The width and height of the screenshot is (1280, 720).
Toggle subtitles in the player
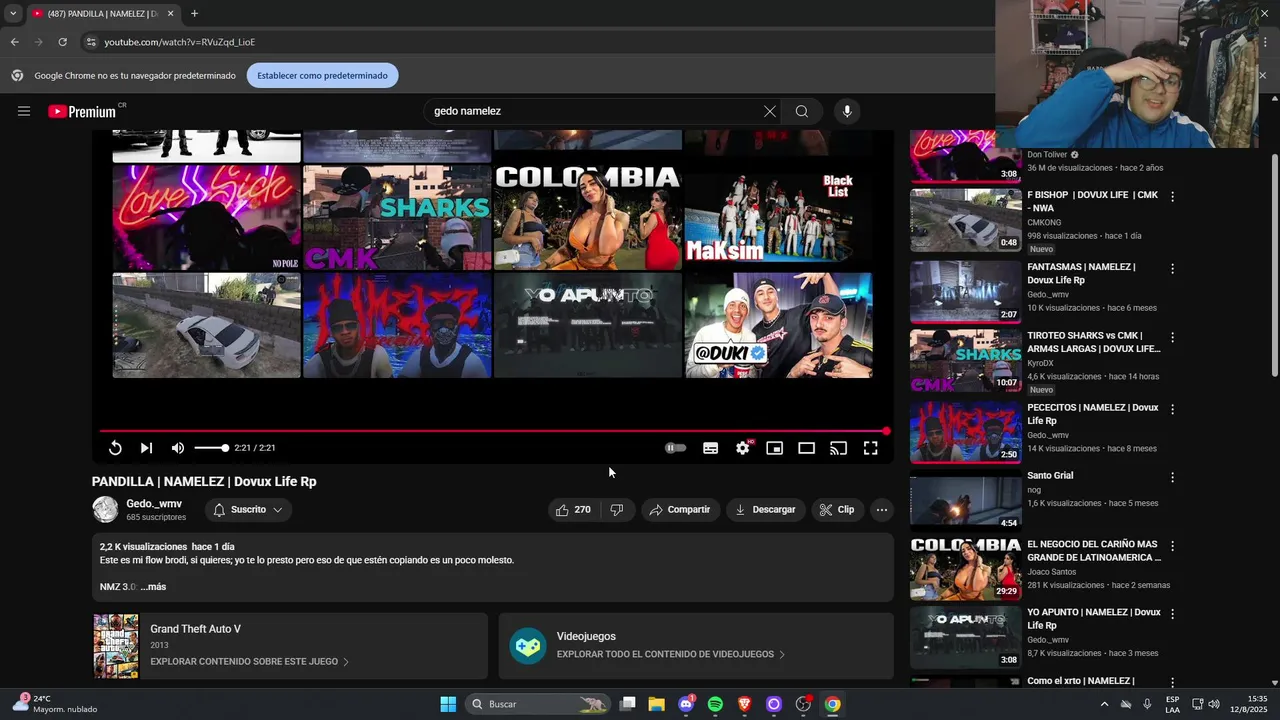pos(710,448)
